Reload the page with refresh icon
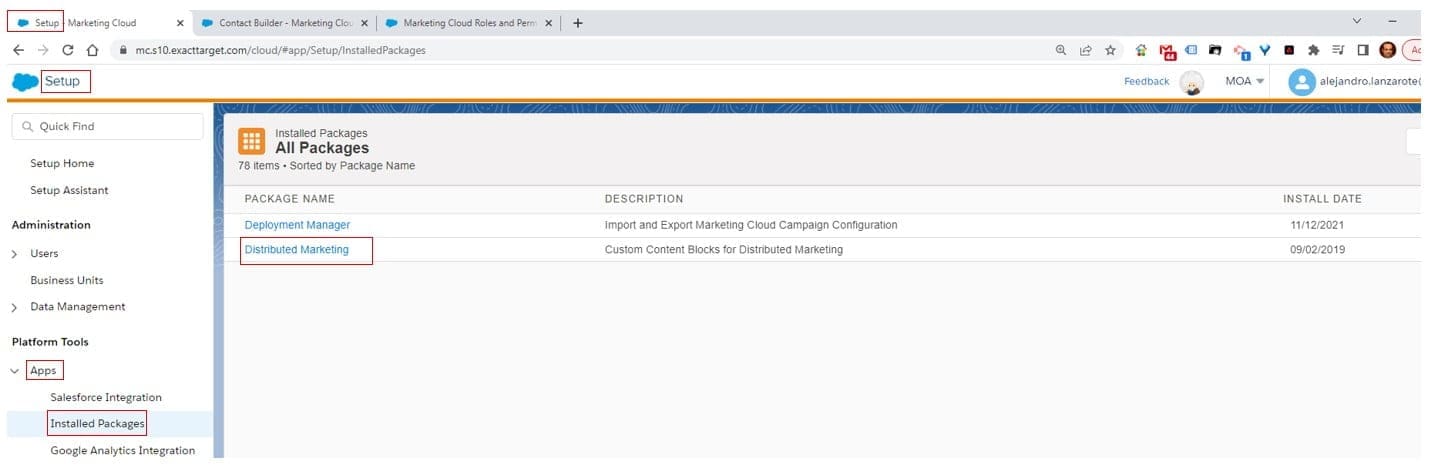This screenshot has width=1433, height=468. (x=68, y=50)
